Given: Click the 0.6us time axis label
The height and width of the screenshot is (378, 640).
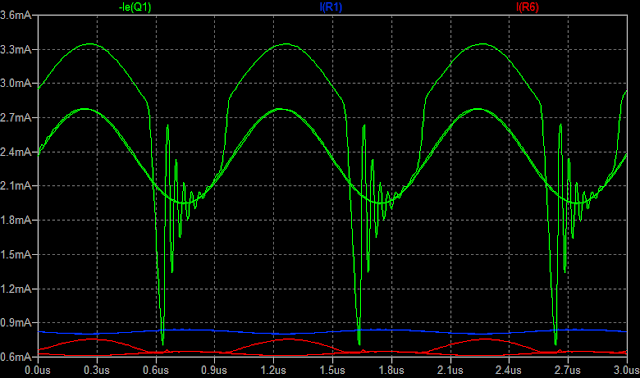Looking at the screenshot, I should (156, 370).
